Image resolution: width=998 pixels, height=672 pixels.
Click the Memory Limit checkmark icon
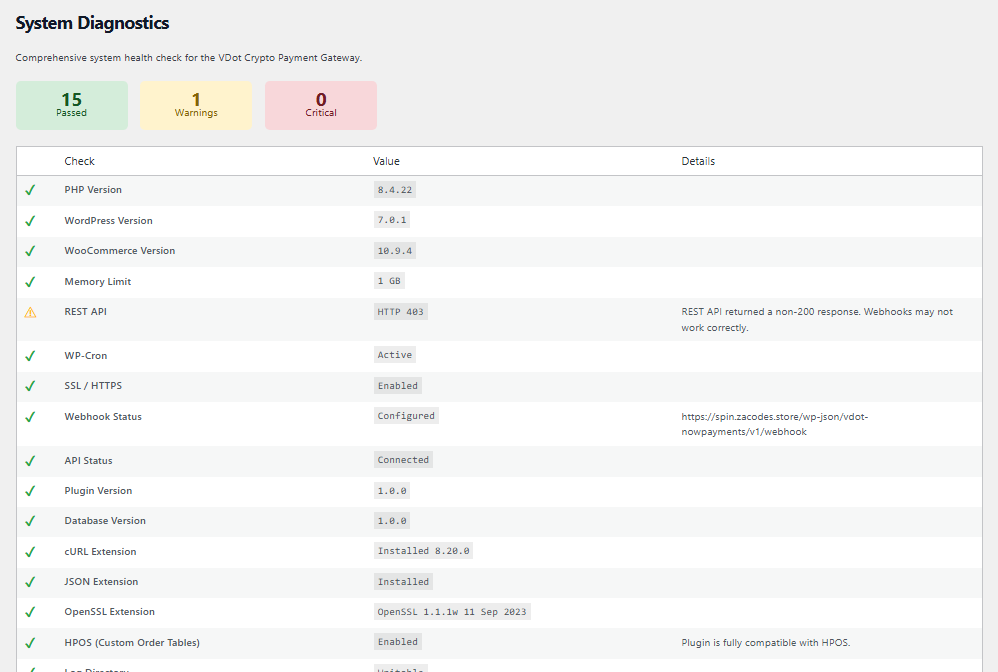click(30, 281)
